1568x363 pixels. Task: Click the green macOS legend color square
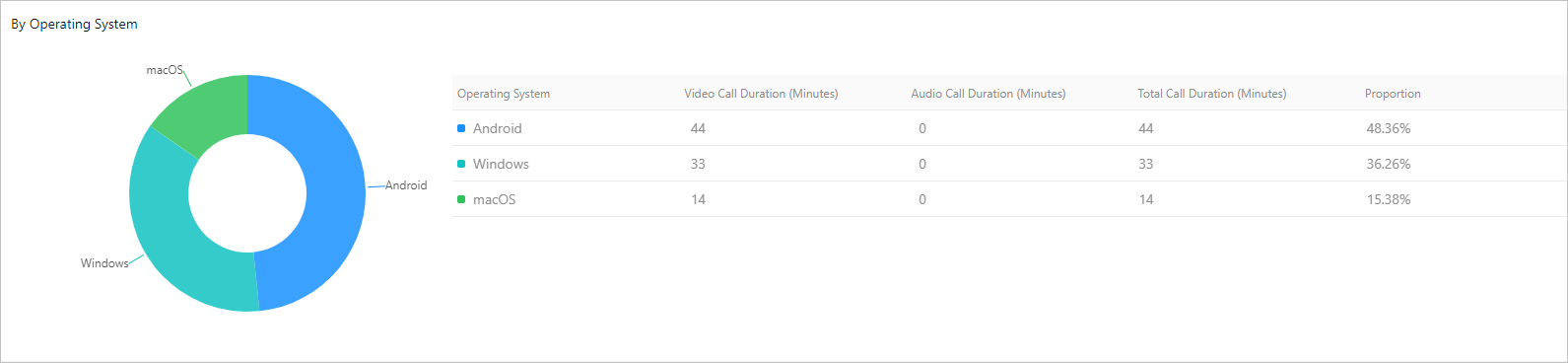(461, 199)
